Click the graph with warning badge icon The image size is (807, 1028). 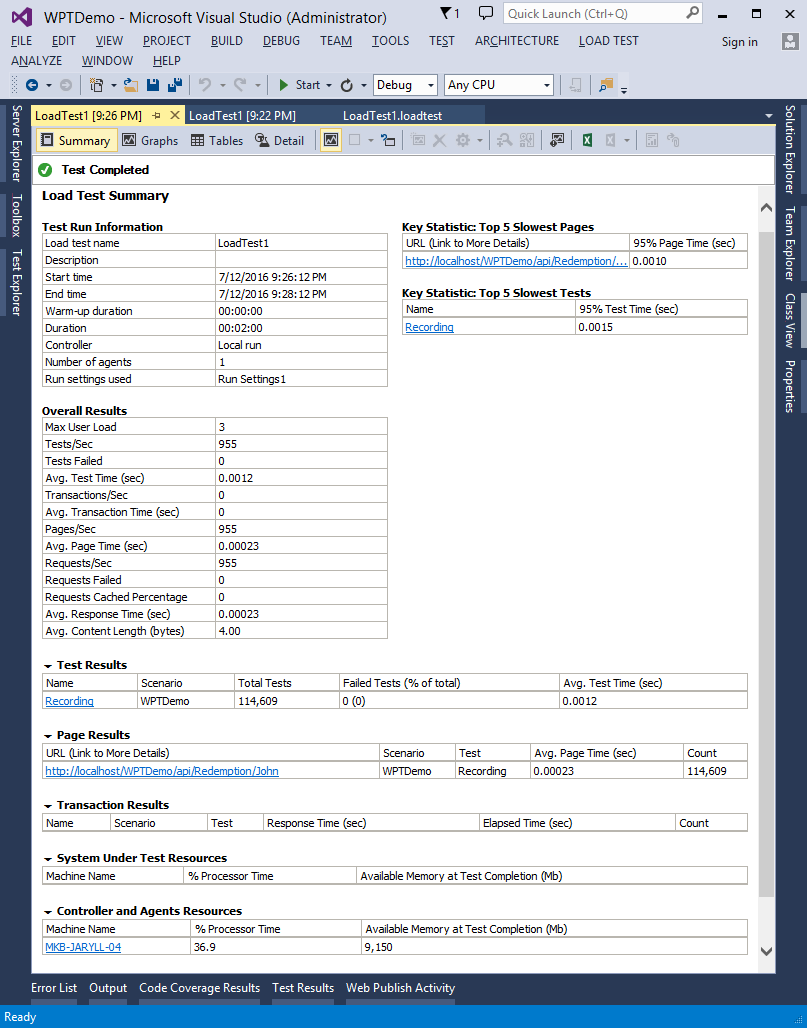(557, 140)
